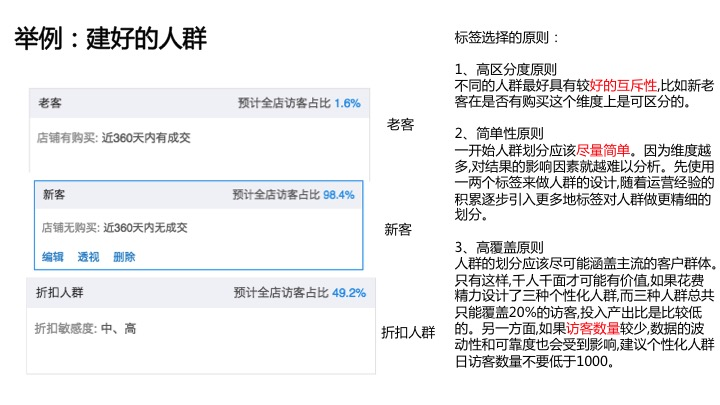
Task: Click the 1.6% visitor ratio value
Action: pyautogui.click(x=347, y=103)
